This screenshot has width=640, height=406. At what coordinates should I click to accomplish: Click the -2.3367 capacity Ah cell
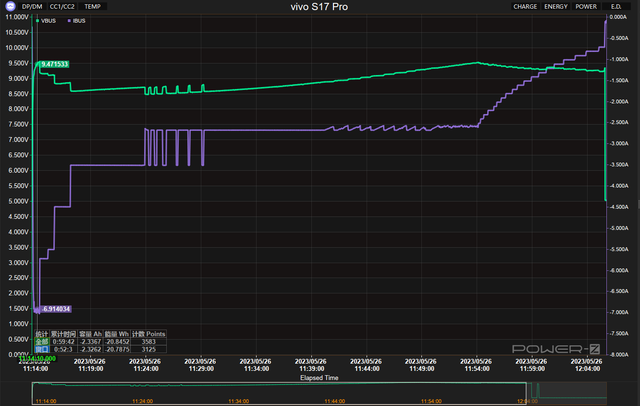click(x=90, y=342)
